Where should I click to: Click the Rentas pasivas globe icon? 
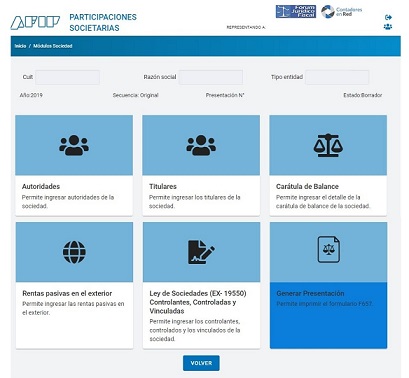tap(74, 252)
